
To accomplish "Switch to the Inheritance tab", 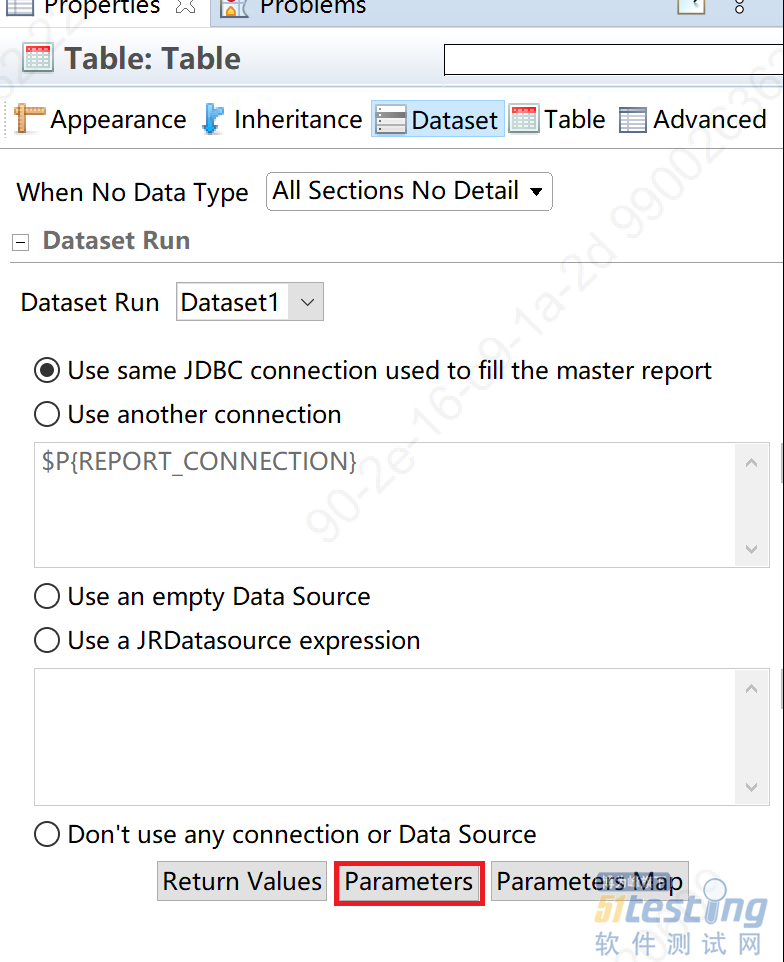I will point(282,119).
